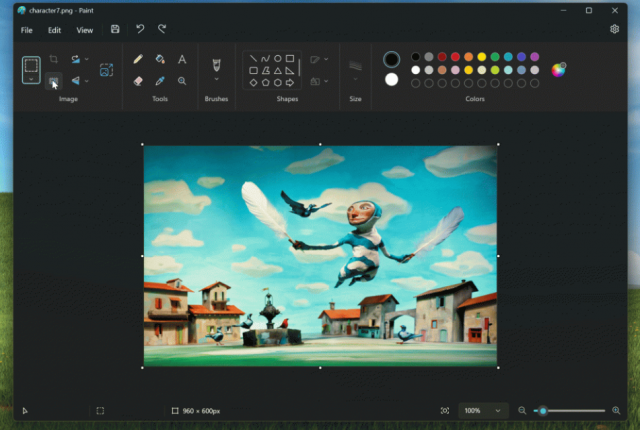Click the selection size indicator in status bar
The height and width of the screenshot is (430, 640).
(100, 410)
